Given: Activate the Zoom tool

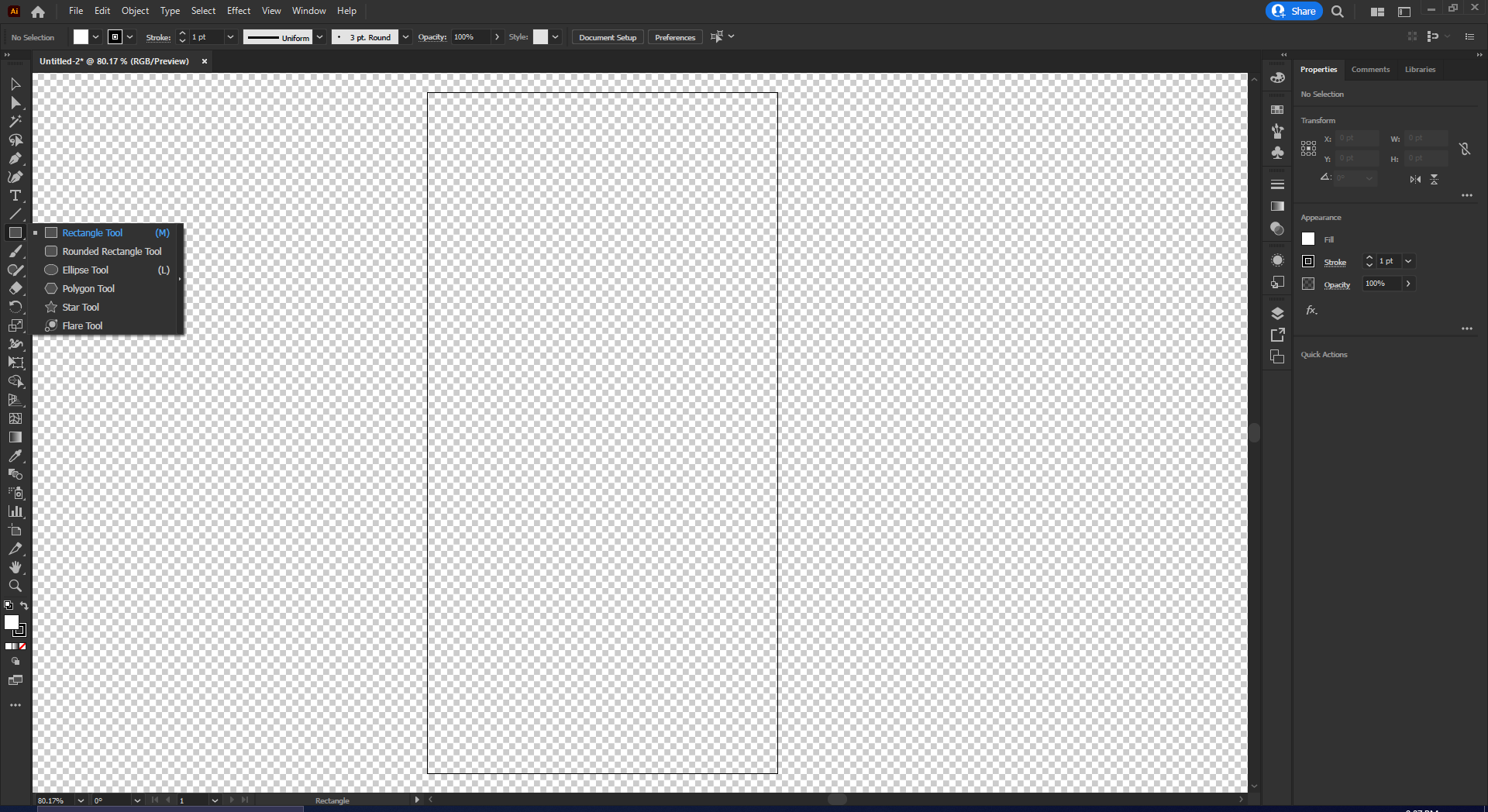Looking at the screenshot, I should click(x=15, y=587).
